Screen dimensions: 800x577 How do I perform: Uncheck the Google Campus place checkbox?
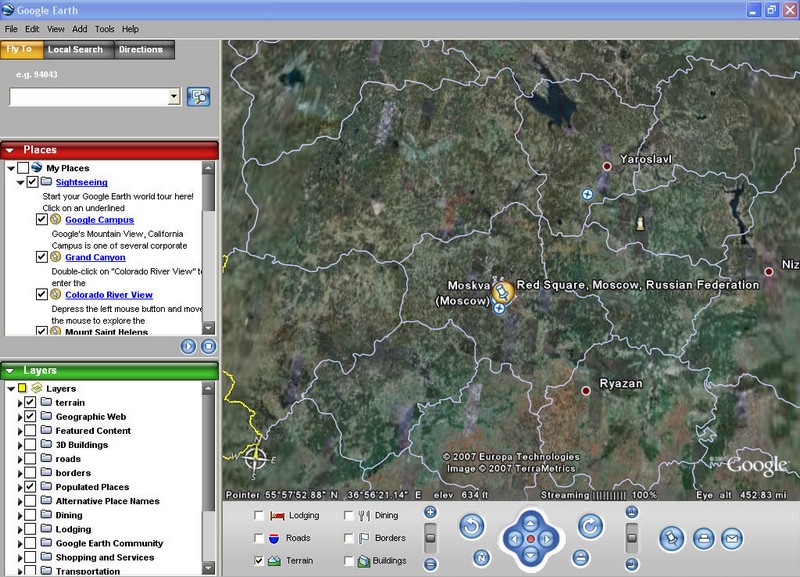click(x=42, y=220)
